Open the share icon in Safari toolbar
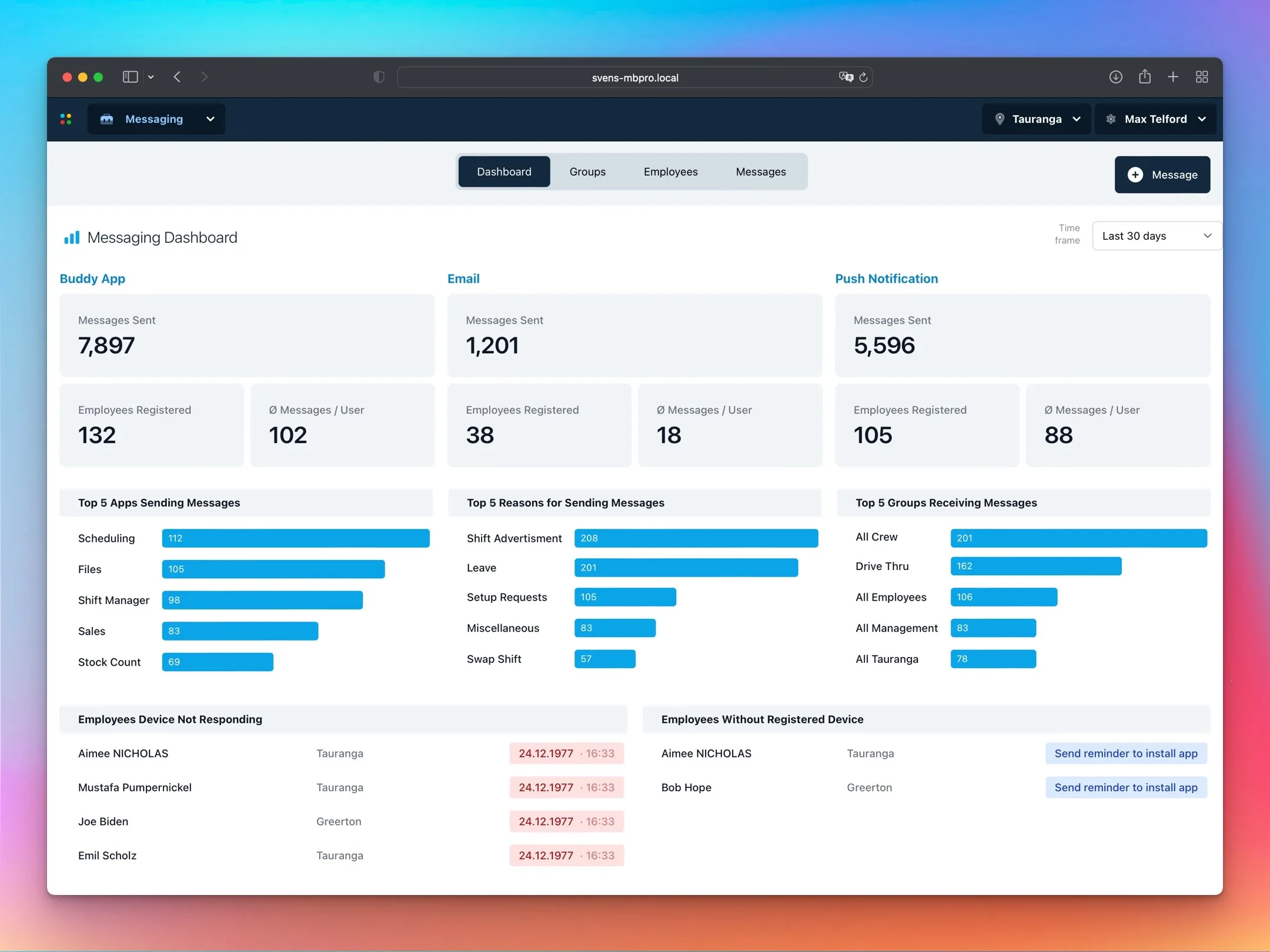The image size is (1270, 952). coord(1145,76)
